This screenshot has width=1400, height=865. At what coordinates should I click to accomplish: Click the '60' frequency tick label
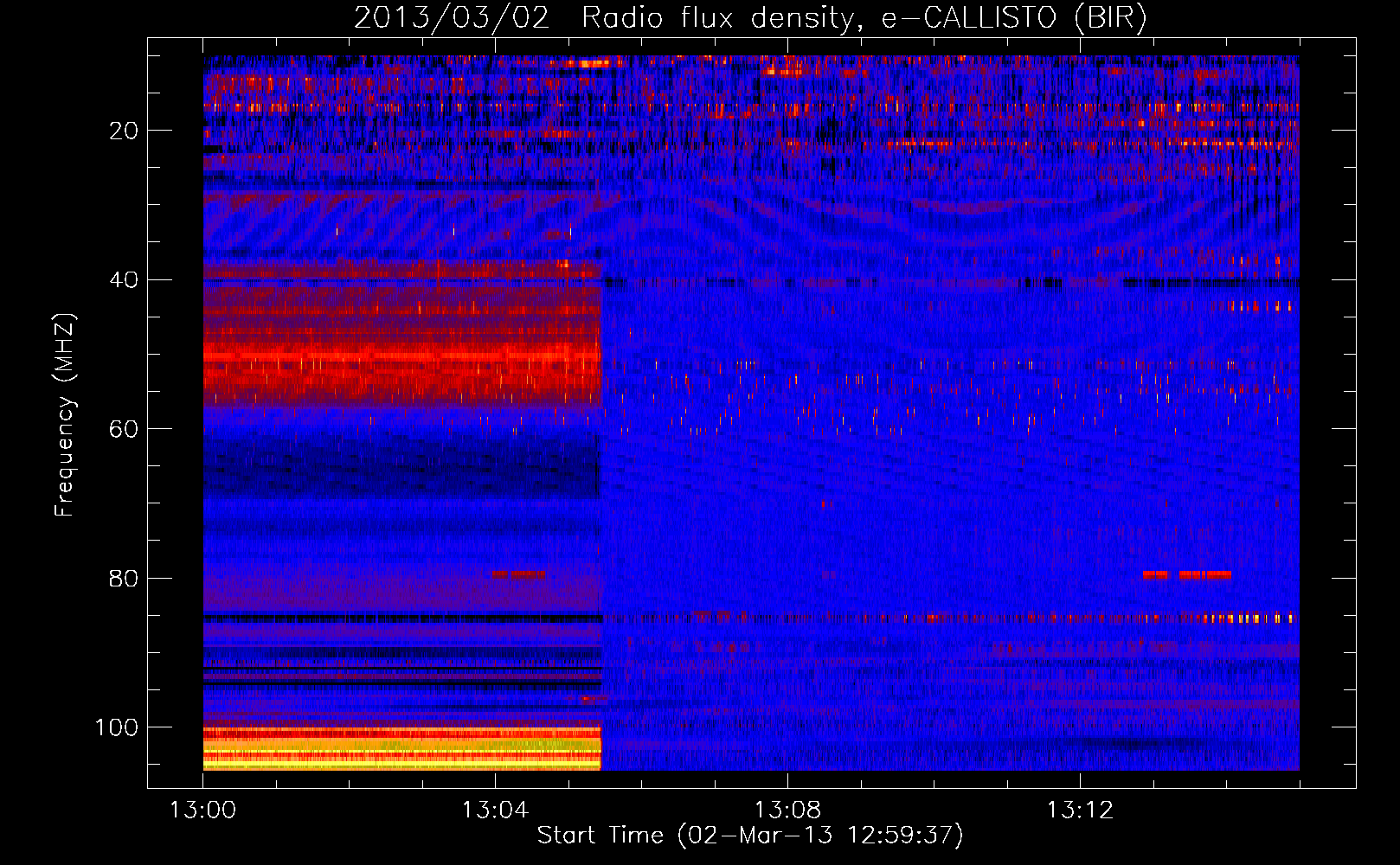pos(124,429)
